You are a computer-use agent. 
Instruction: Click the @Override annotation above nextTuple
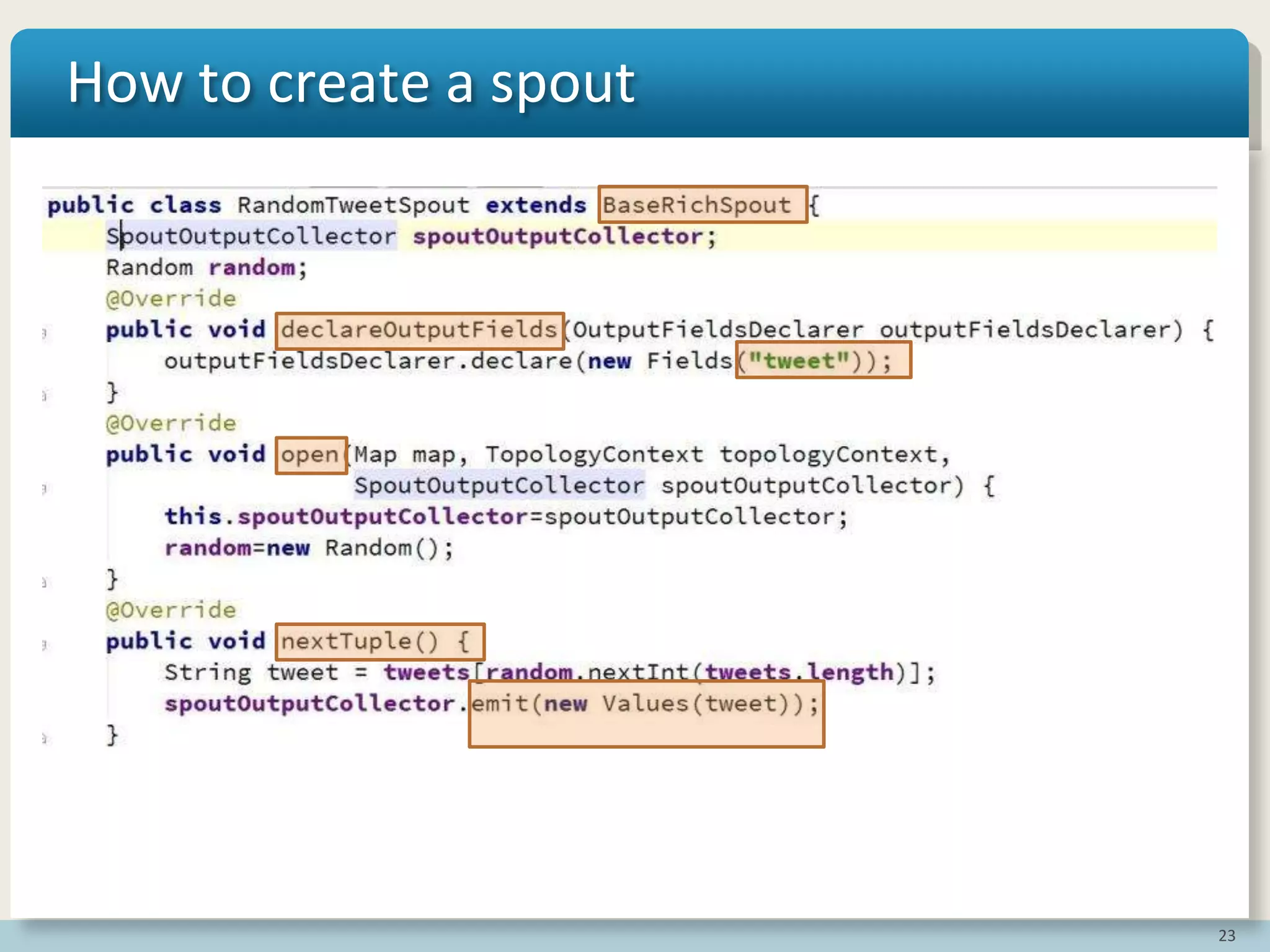point(171,610)
